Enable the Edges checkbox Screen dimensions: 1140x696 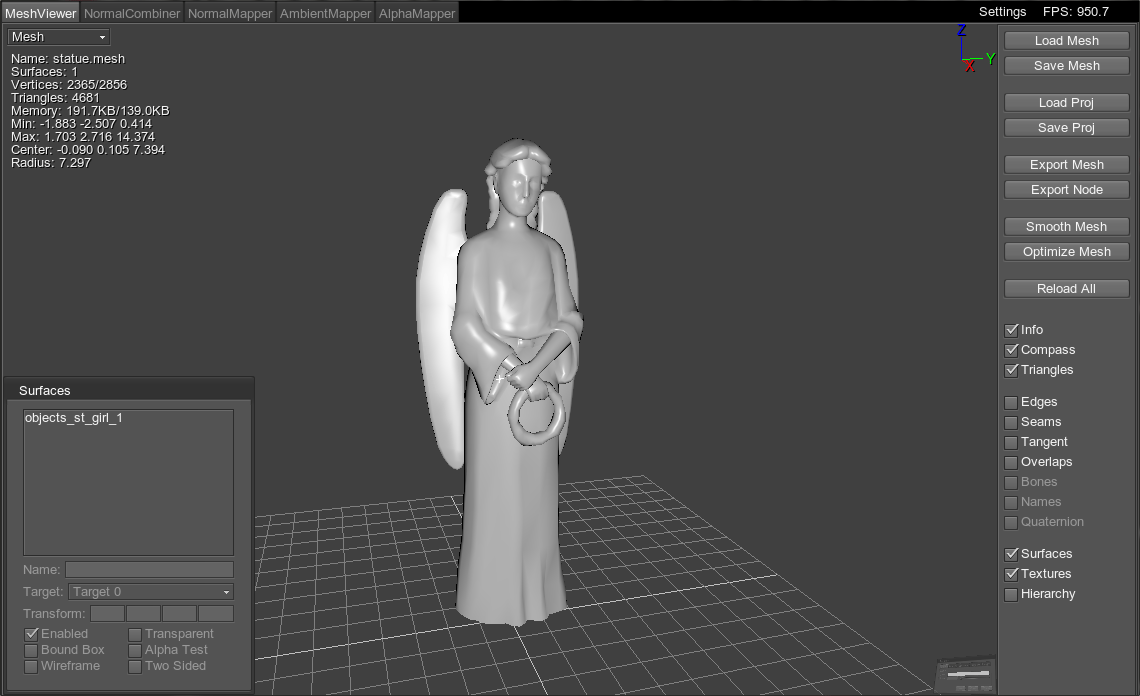(1011, 402)
